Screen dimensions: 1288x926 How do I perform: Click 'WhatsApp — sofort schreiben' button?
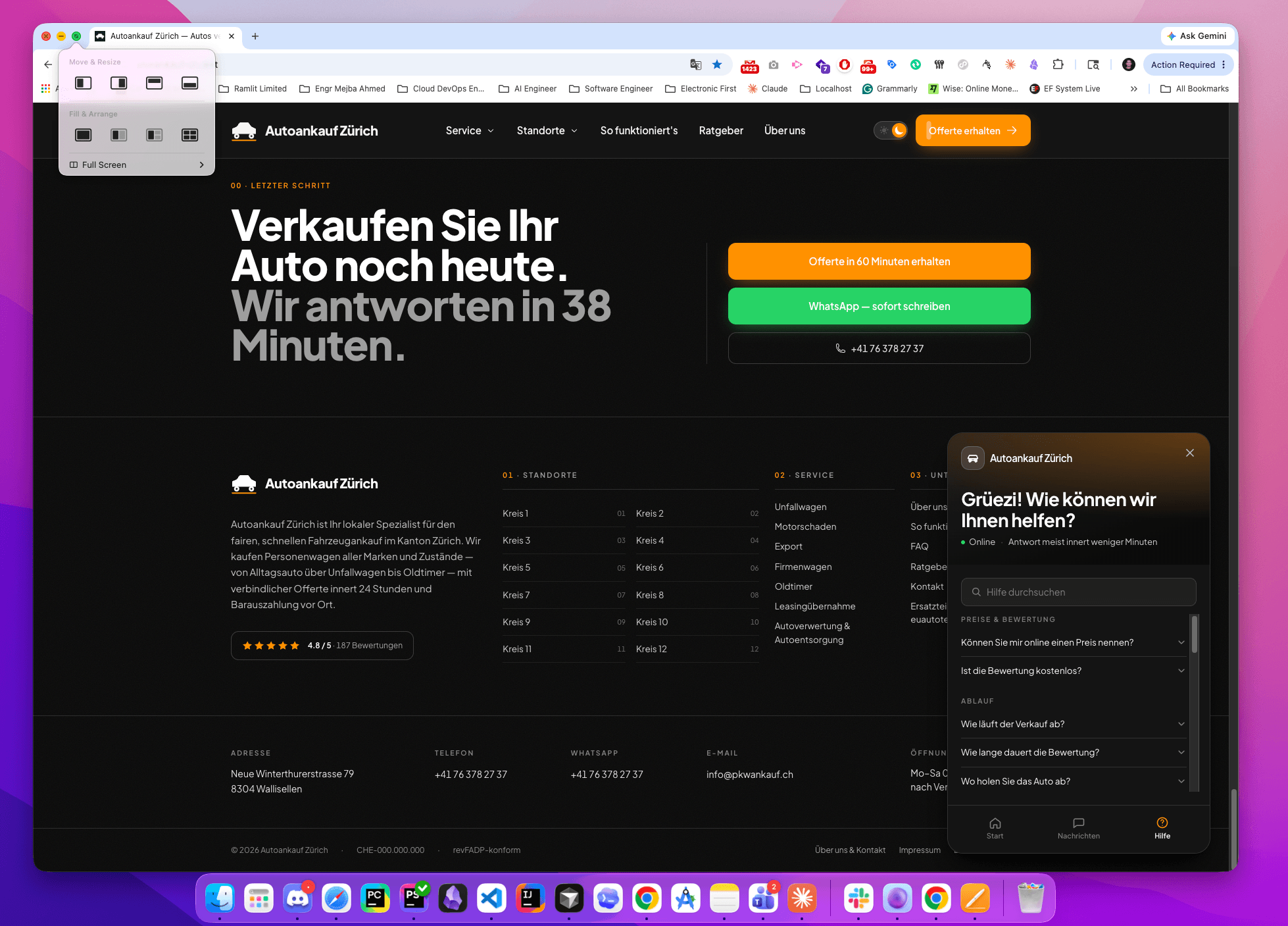coord(879,306)
